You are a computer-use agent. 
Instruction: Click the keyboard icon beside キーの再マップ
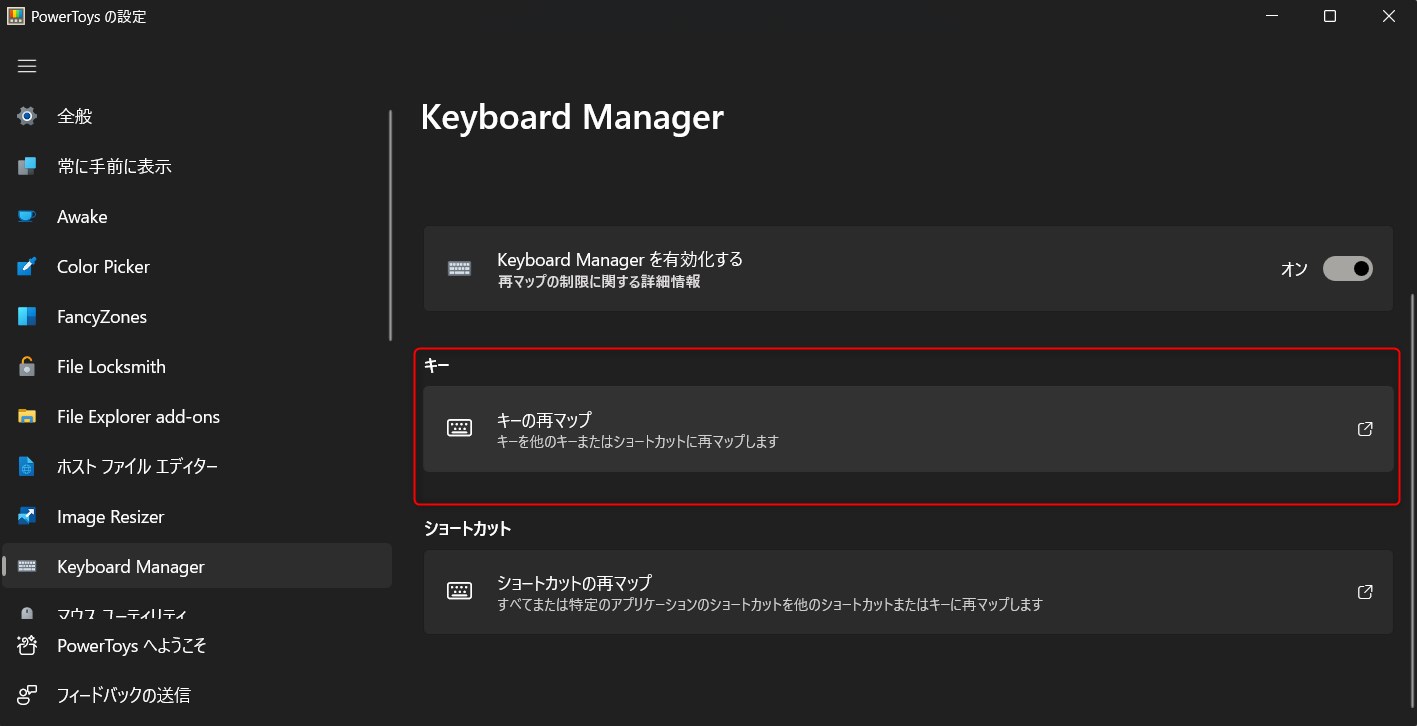click(459, 429)
